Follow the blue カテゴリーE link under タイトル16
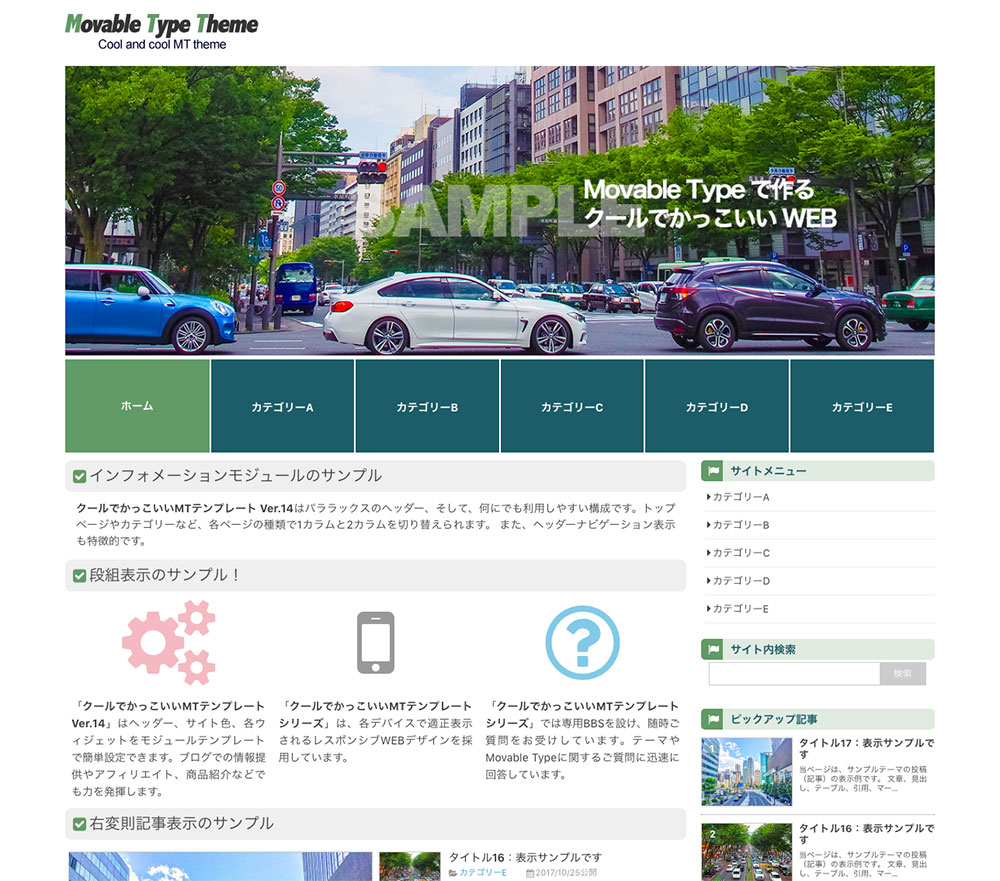 tap(483, 873)
